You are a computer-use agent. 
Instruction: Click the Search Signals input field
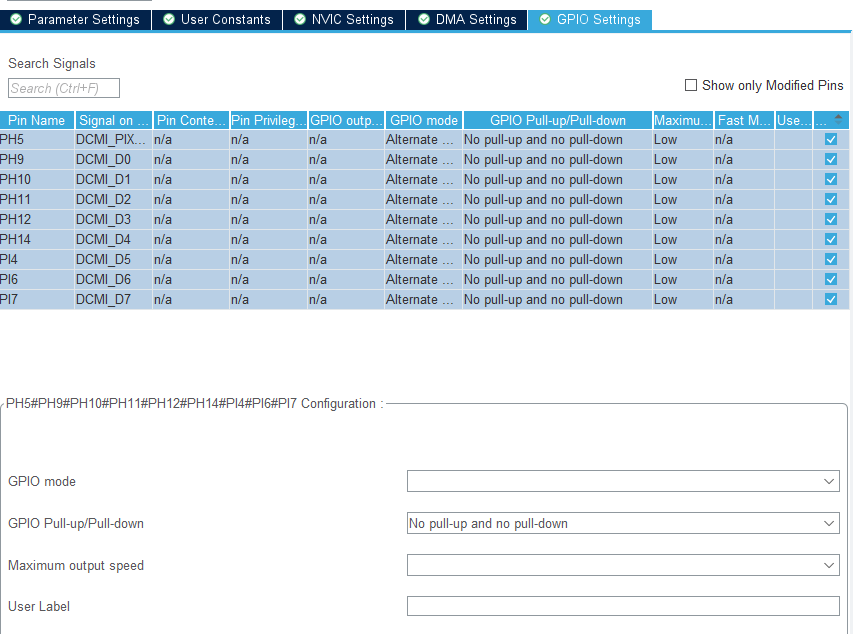(64, 88)
